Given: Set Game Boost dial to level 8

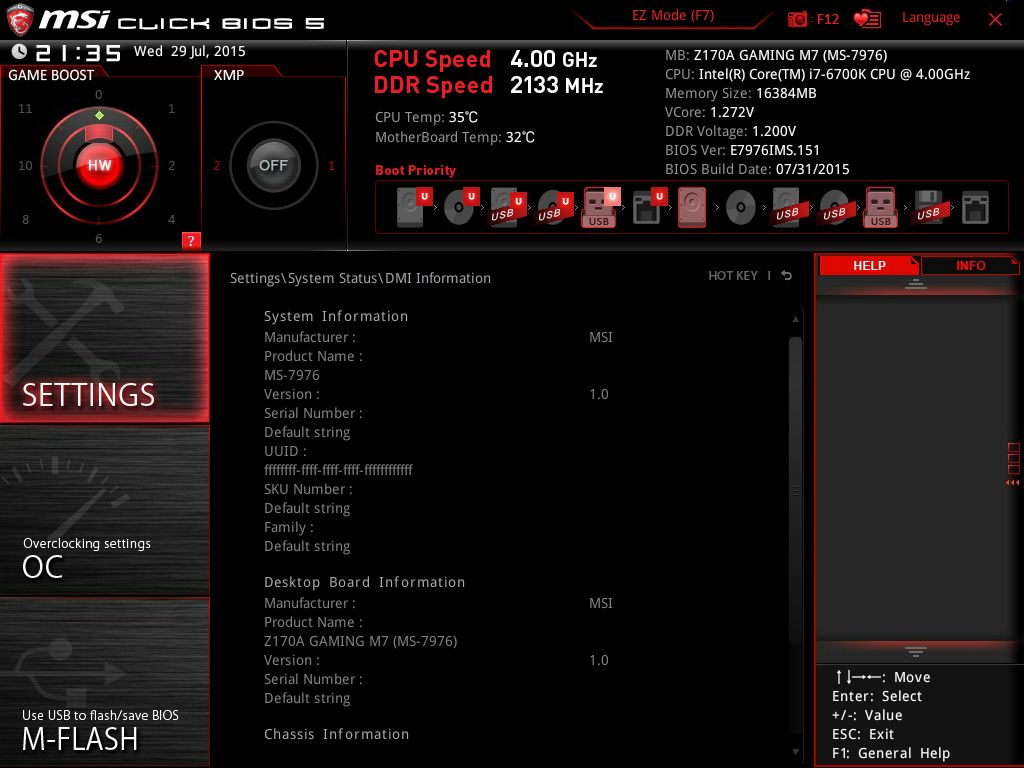Looking at the screenshot, I should click(25, 219).
